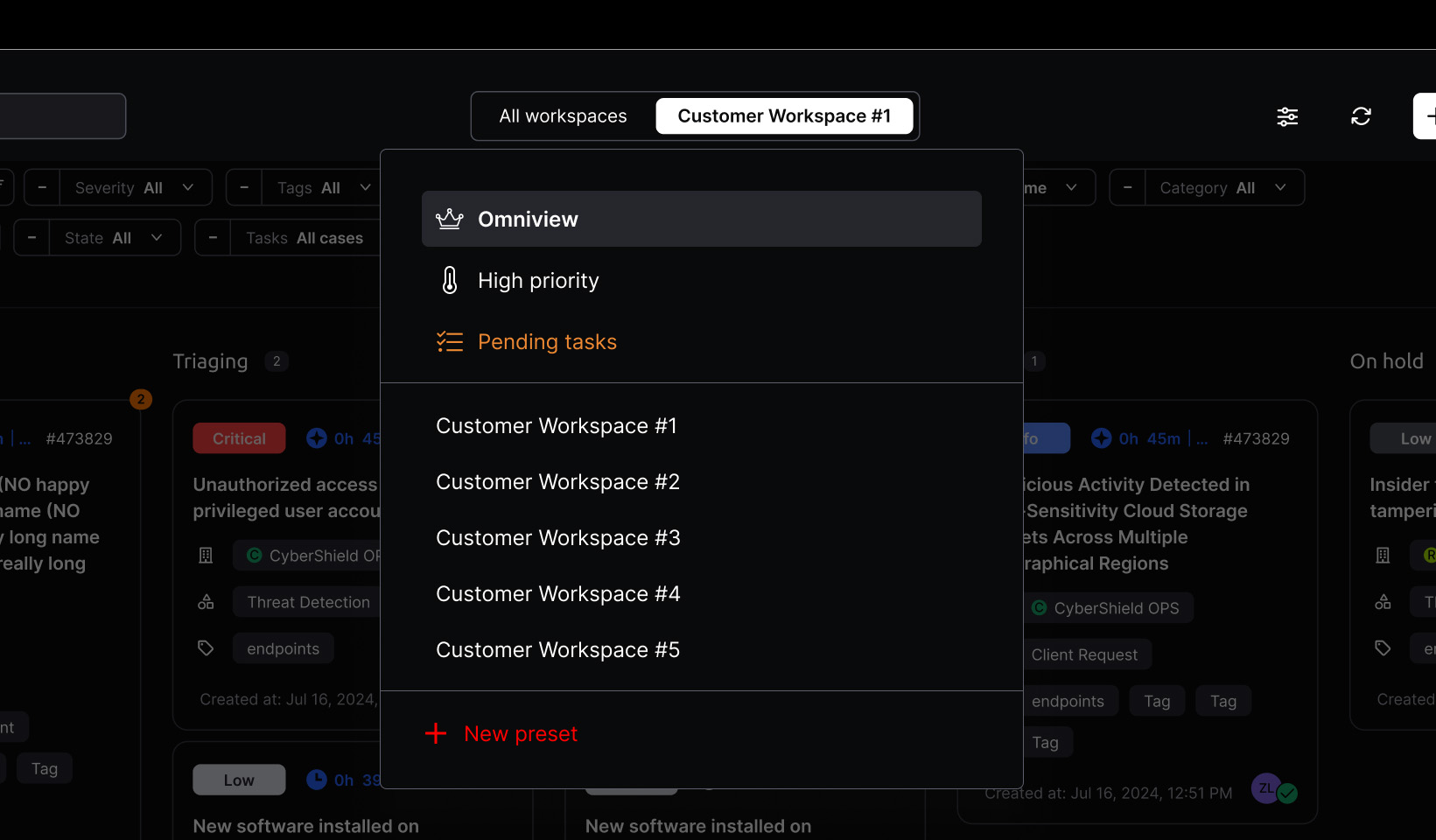Click the refresh icon
Screen dimensions: 1436x840
[1361, 116]
